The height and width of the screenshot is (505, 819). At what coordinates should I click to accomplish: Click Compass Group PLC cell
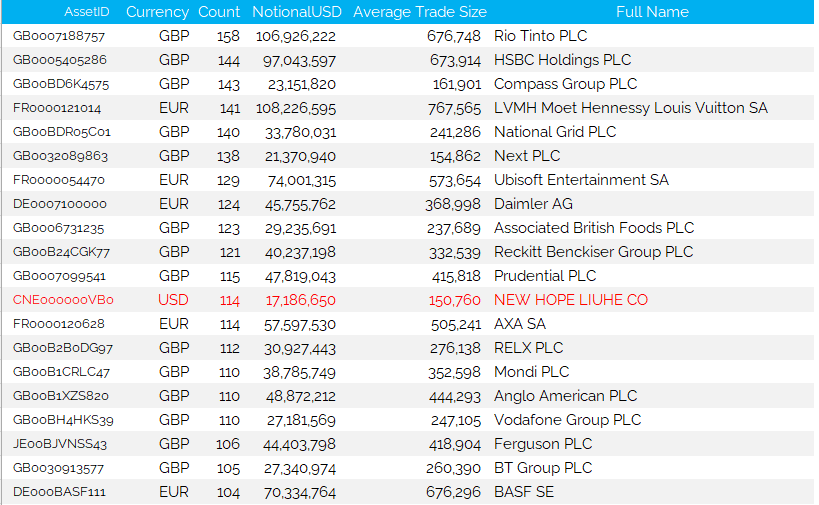pyautogui.click(x=566, y=84)
